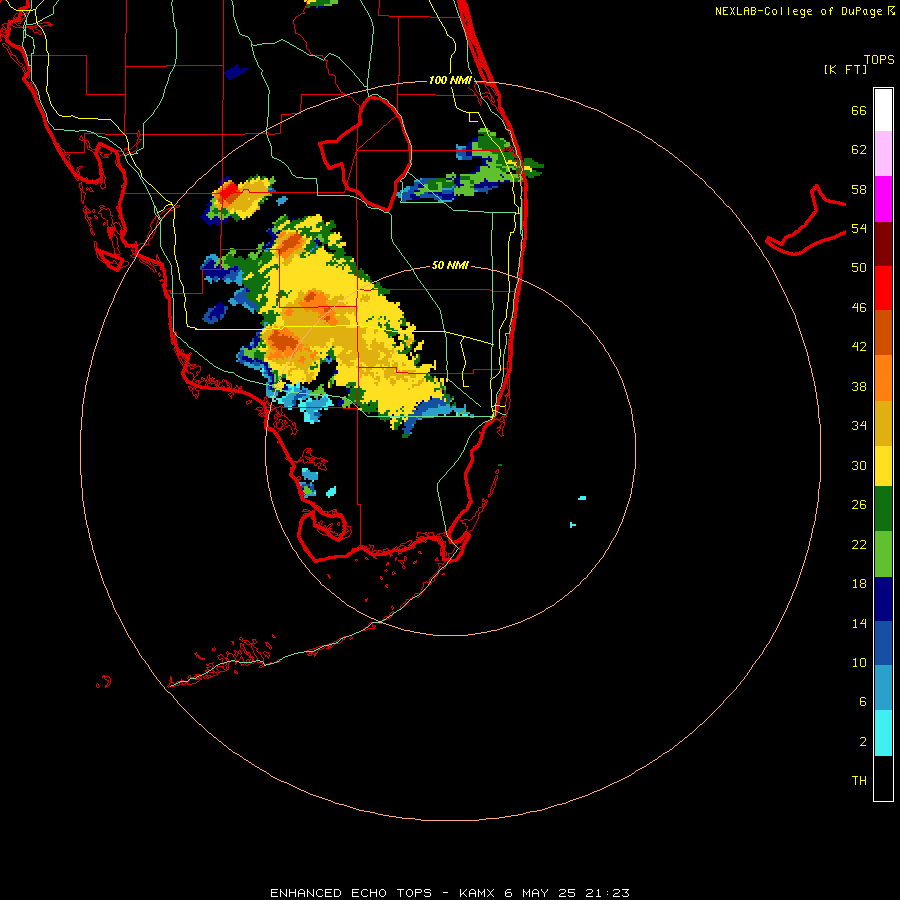The width and height of the screenshot is (900, 900).
Task: Click the 50 legend value
Action: click(859, 268)
